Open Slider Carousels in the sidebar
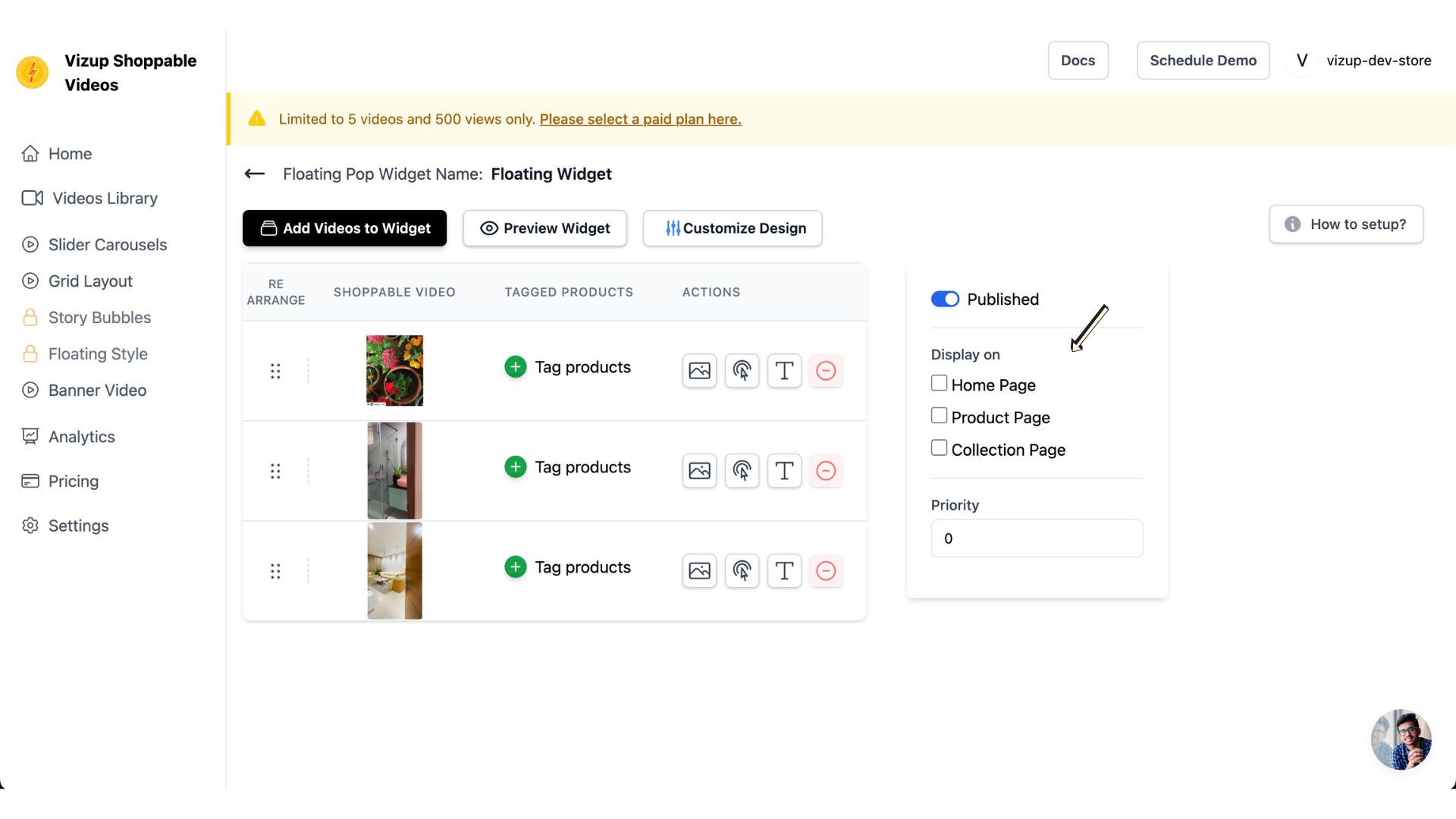 (107, 245)
